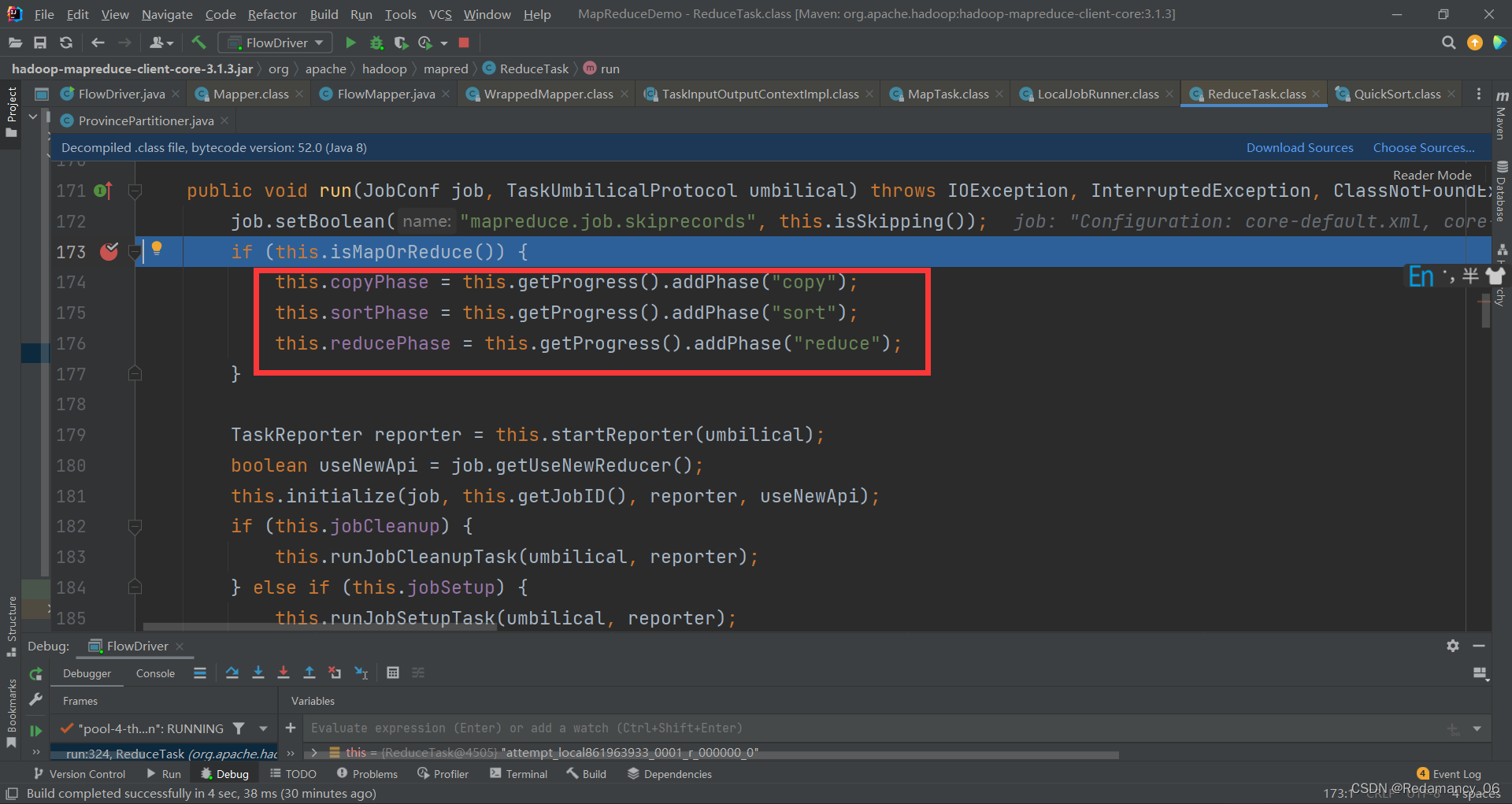Run FlowDriver with green play icon
Screen dimensions: 1512x804
[350, 43]
